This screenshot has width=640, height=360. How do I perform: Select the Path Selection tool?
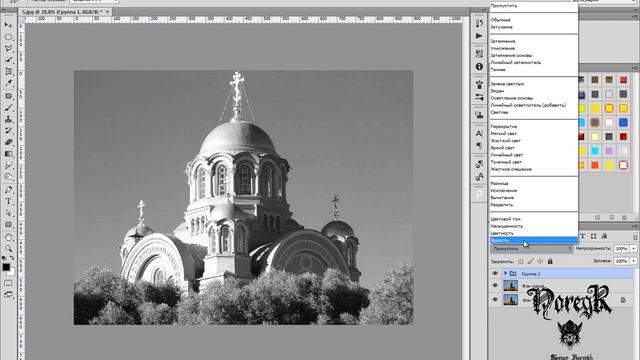coord(8,213)
